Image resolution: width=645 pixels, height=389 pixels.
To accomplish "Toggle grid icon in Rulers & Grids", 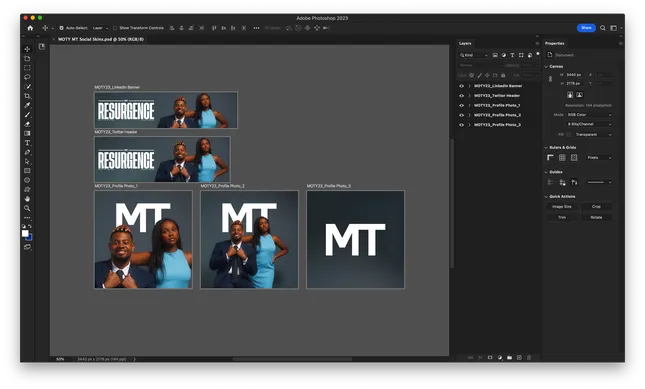I will tap(562, 157).
